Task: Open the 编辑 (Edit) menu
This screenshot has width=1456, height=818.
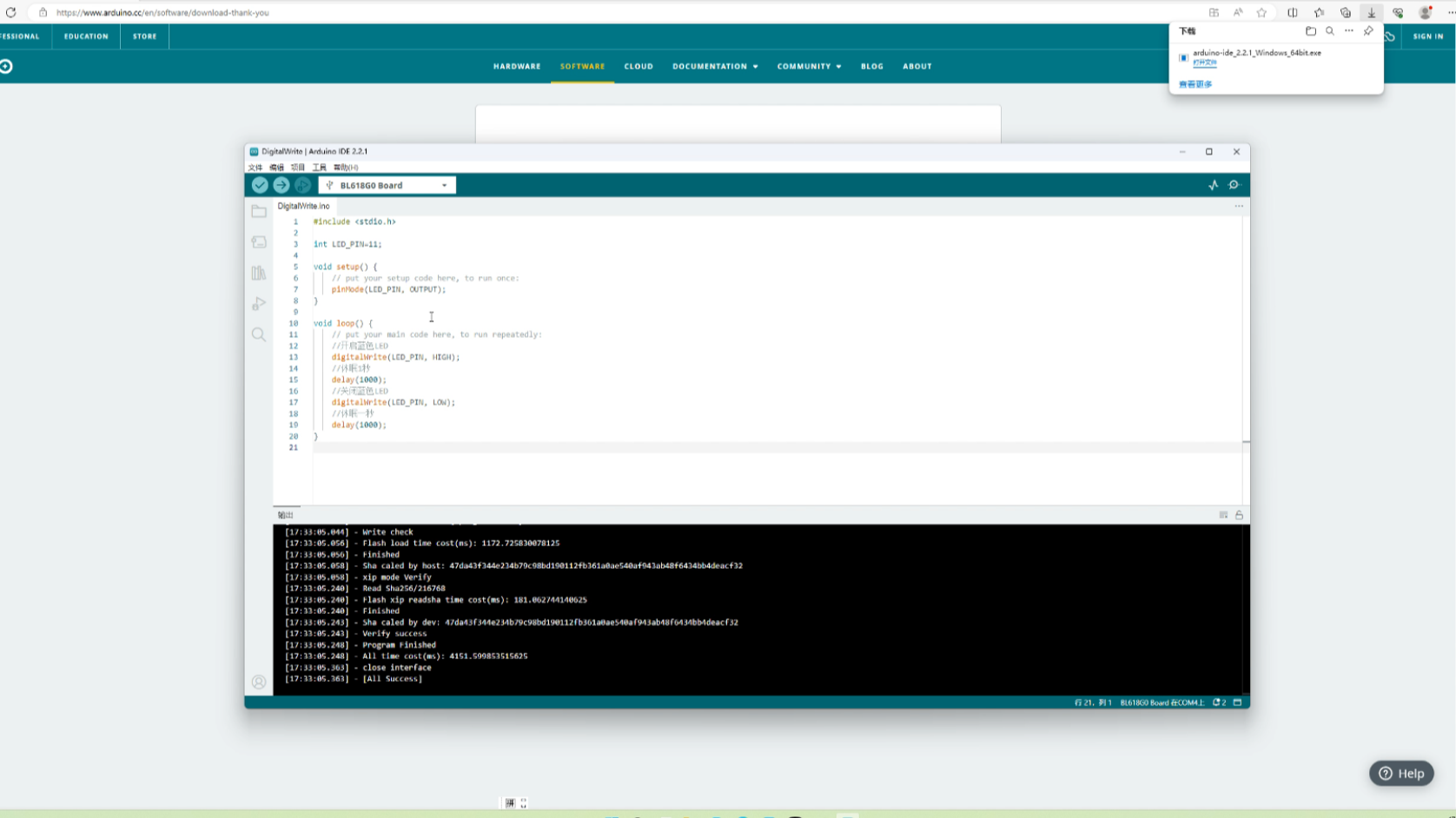Action: pyautogui.click(x=276, y=168)
